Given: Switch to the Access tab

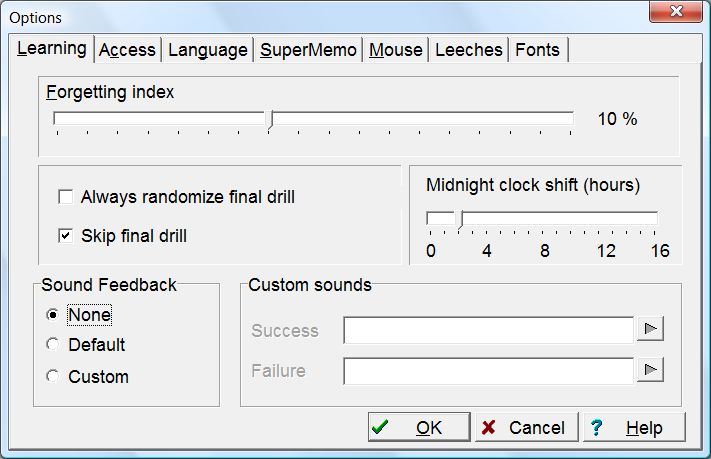Looking at the screenshot, I should point(127,49).
